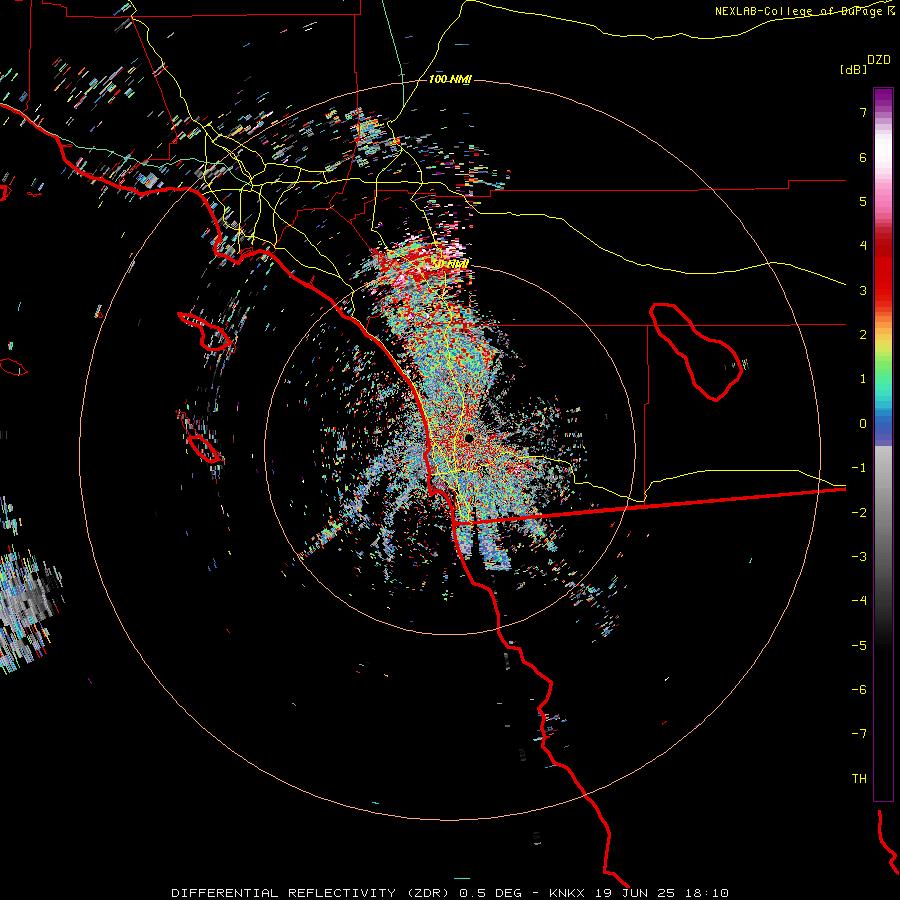Pick the 3 dB scale label
This screenshot has height=900, width=900.
click(863, 290)
